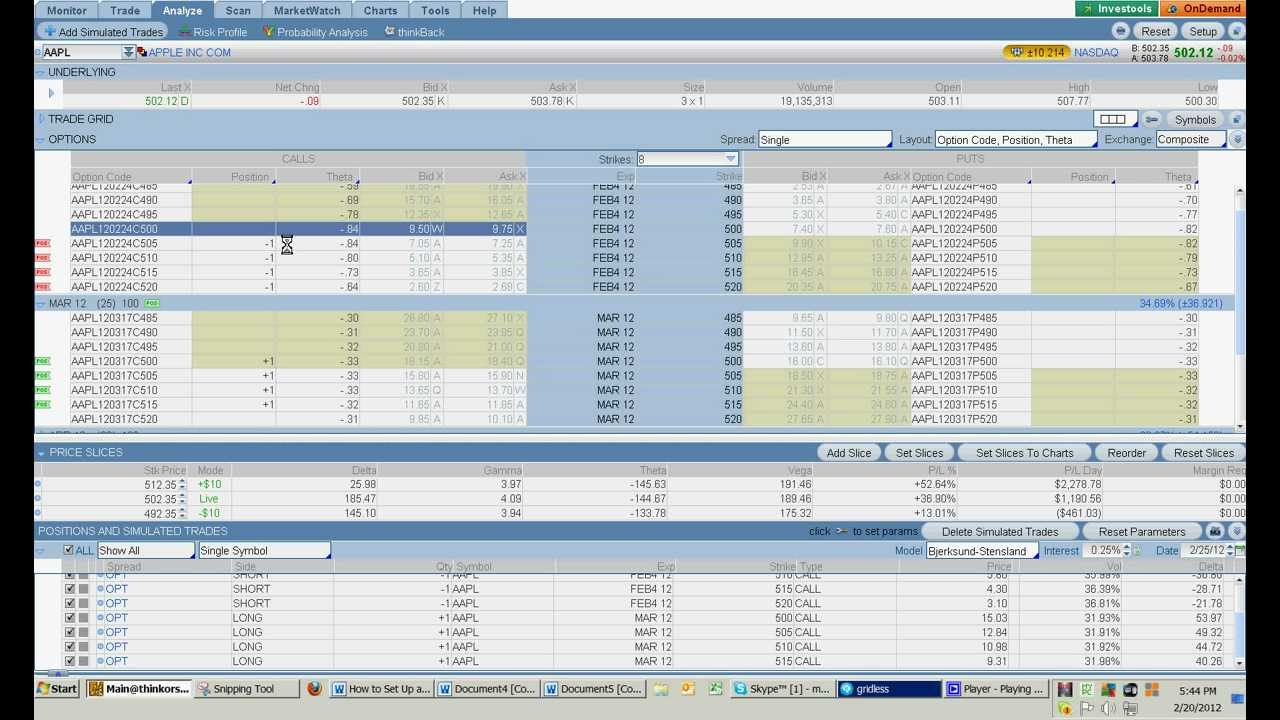Uncheck the SHORT 515 CALL position checkbox
Screen dimensions: 1280x720
coord(69,589)
